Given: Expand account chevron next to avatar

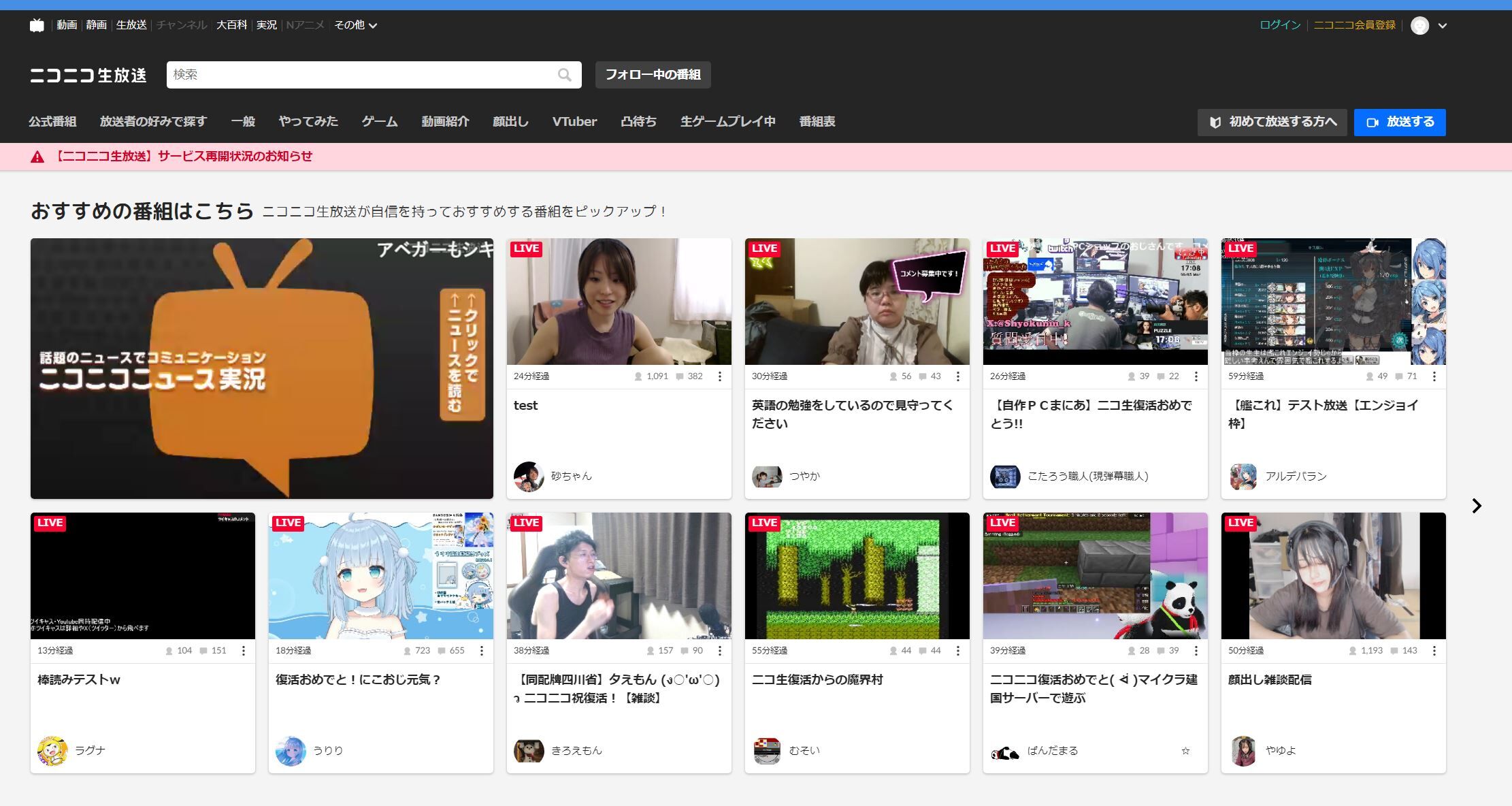Looking at the screenshot, I should pyautogui.click(x=1442, y=26).
